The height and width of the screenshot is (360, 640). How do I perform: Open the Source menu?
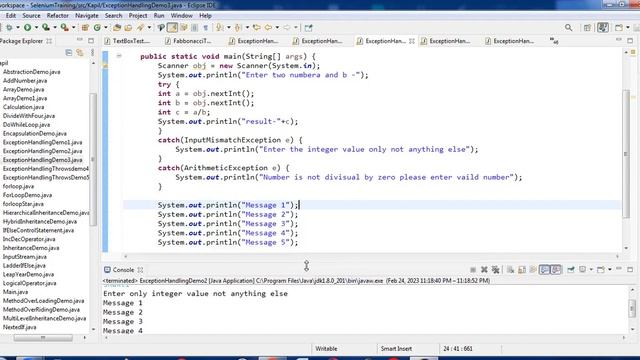pos(31,16)
